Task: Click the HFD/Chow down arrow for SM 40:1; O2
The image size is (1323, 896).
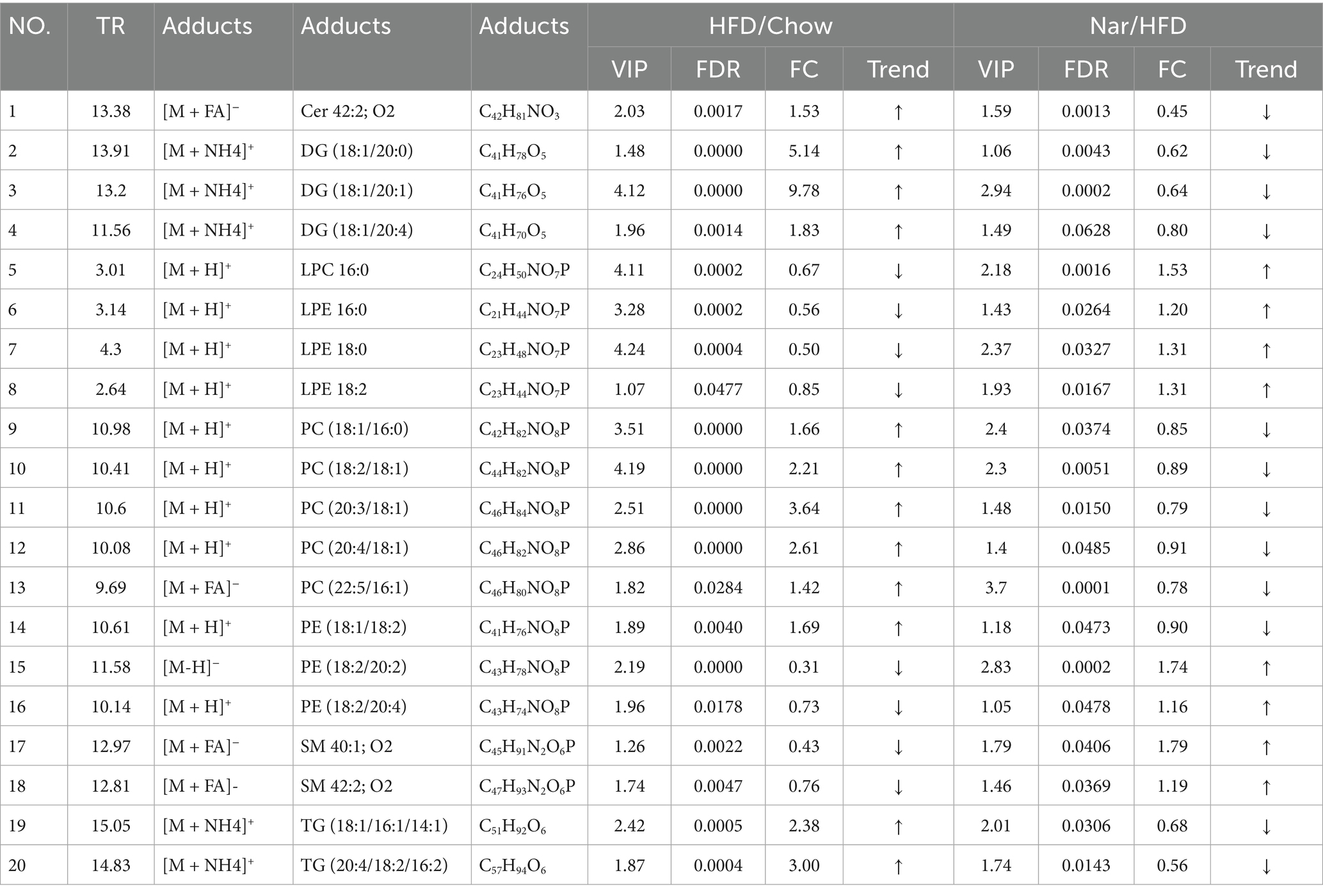Action: (898, 747)
